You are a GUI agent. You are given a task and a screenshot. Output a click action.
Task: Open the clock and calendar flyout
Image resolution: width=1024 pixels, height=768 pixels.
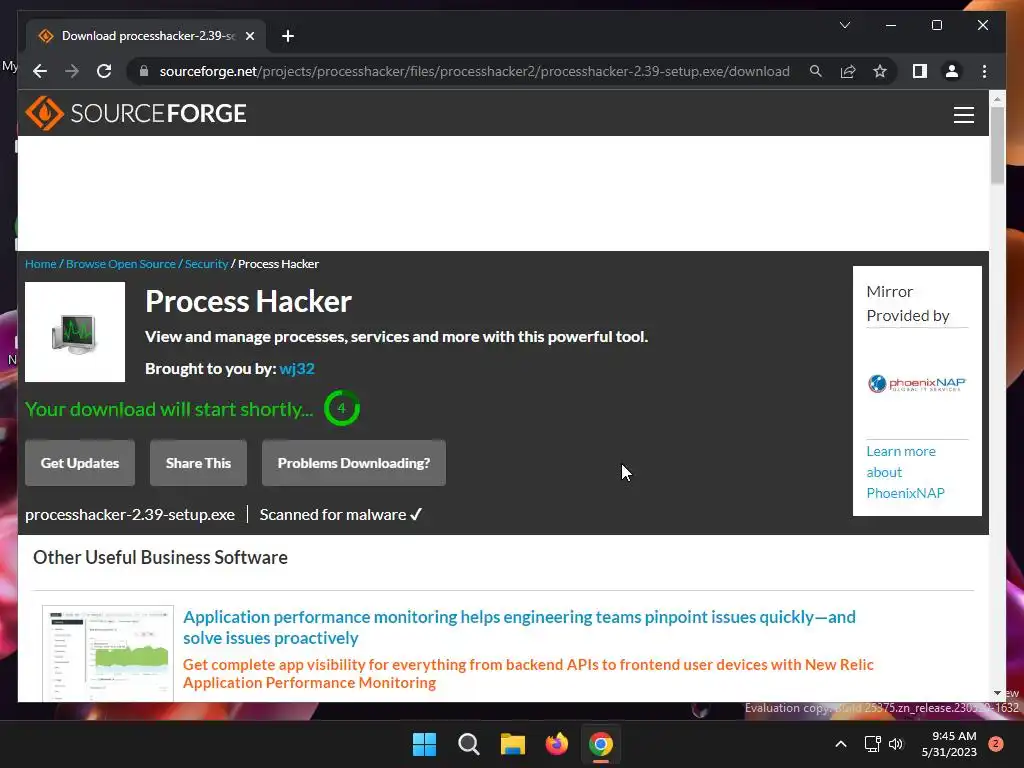pyautogui.click(x=949, y=744)
